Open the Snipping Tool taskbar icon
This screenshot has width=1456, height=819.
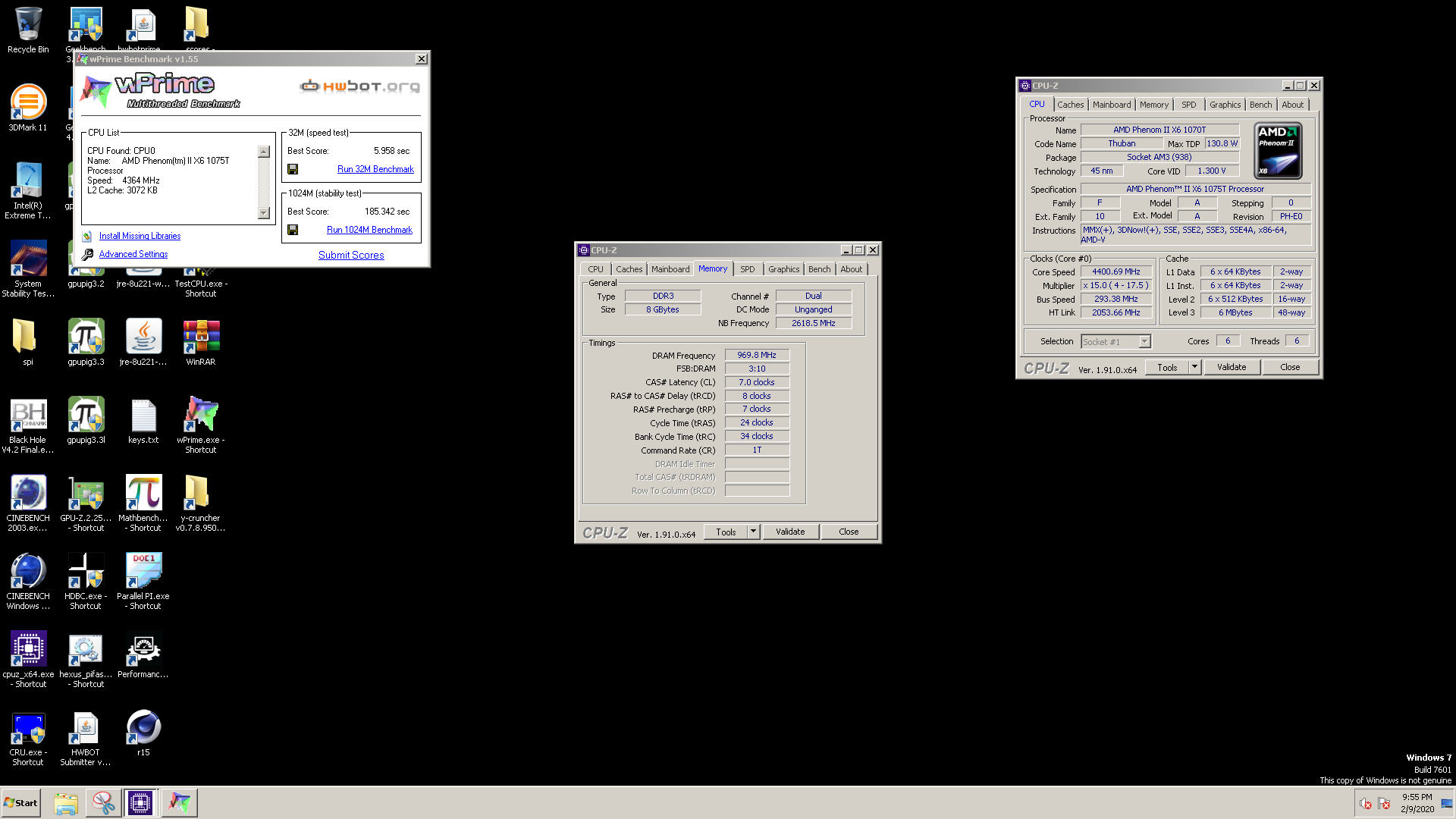(103, 803)
